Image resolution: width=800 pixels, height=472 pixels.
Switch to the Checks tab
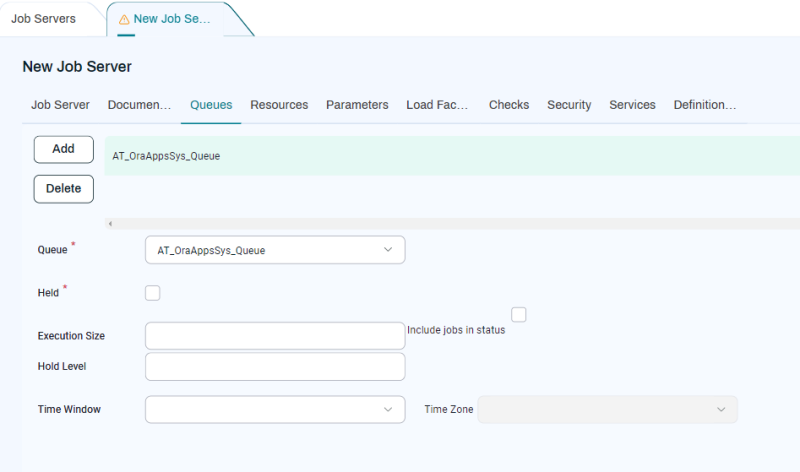pyautogui.click(x=509, y=105)
